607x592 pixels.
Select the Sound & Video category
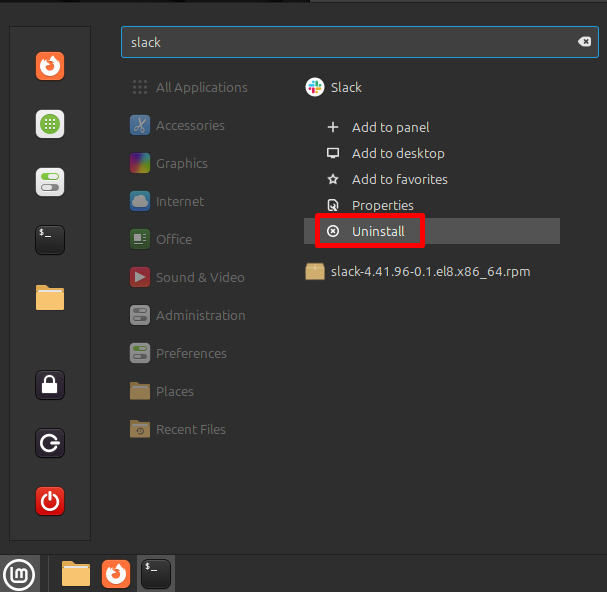pos(187,277)
